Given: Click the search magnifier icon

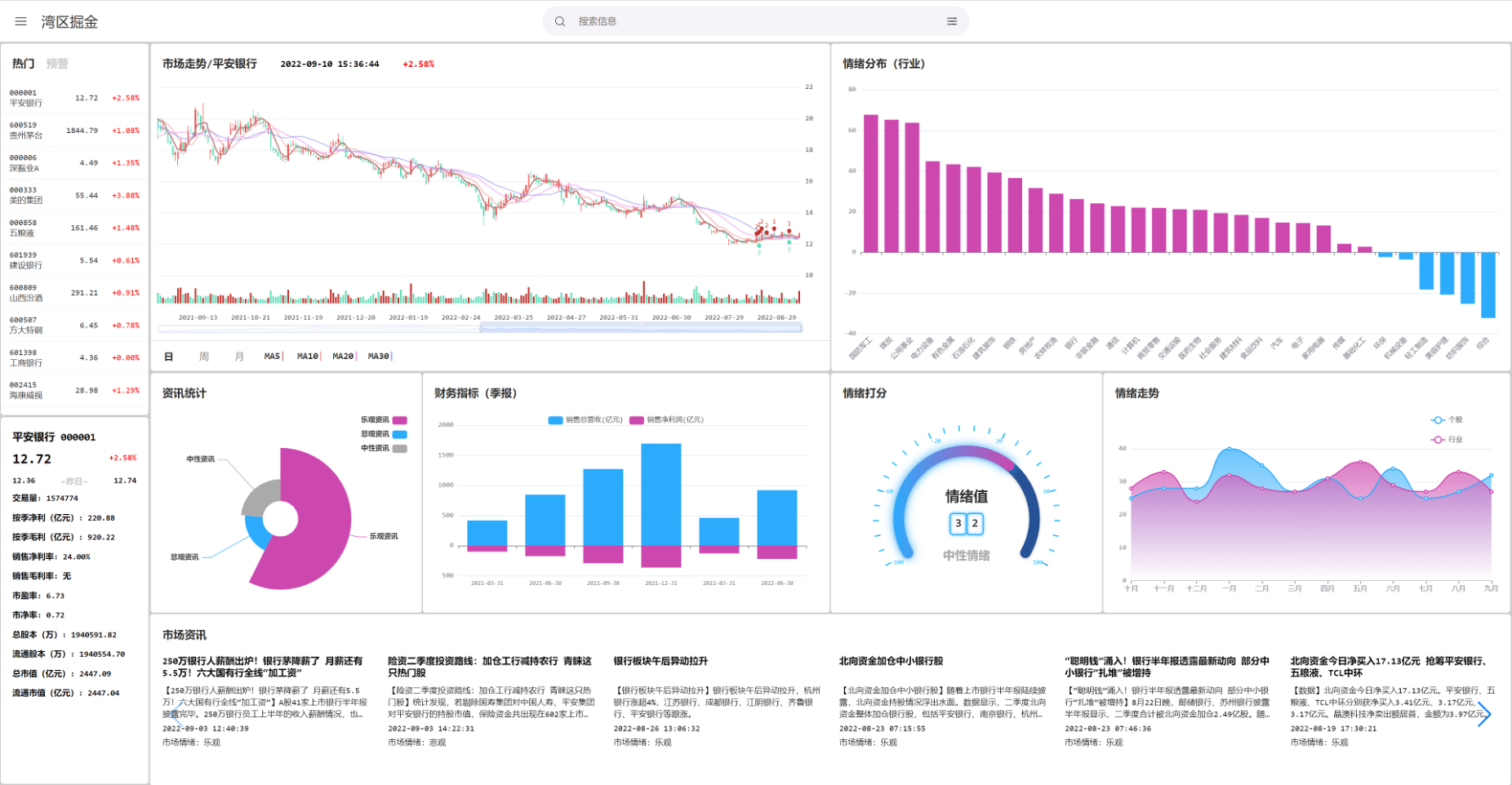Looking at the screenshot, I should pyautogui.click(x=560, y=21).
